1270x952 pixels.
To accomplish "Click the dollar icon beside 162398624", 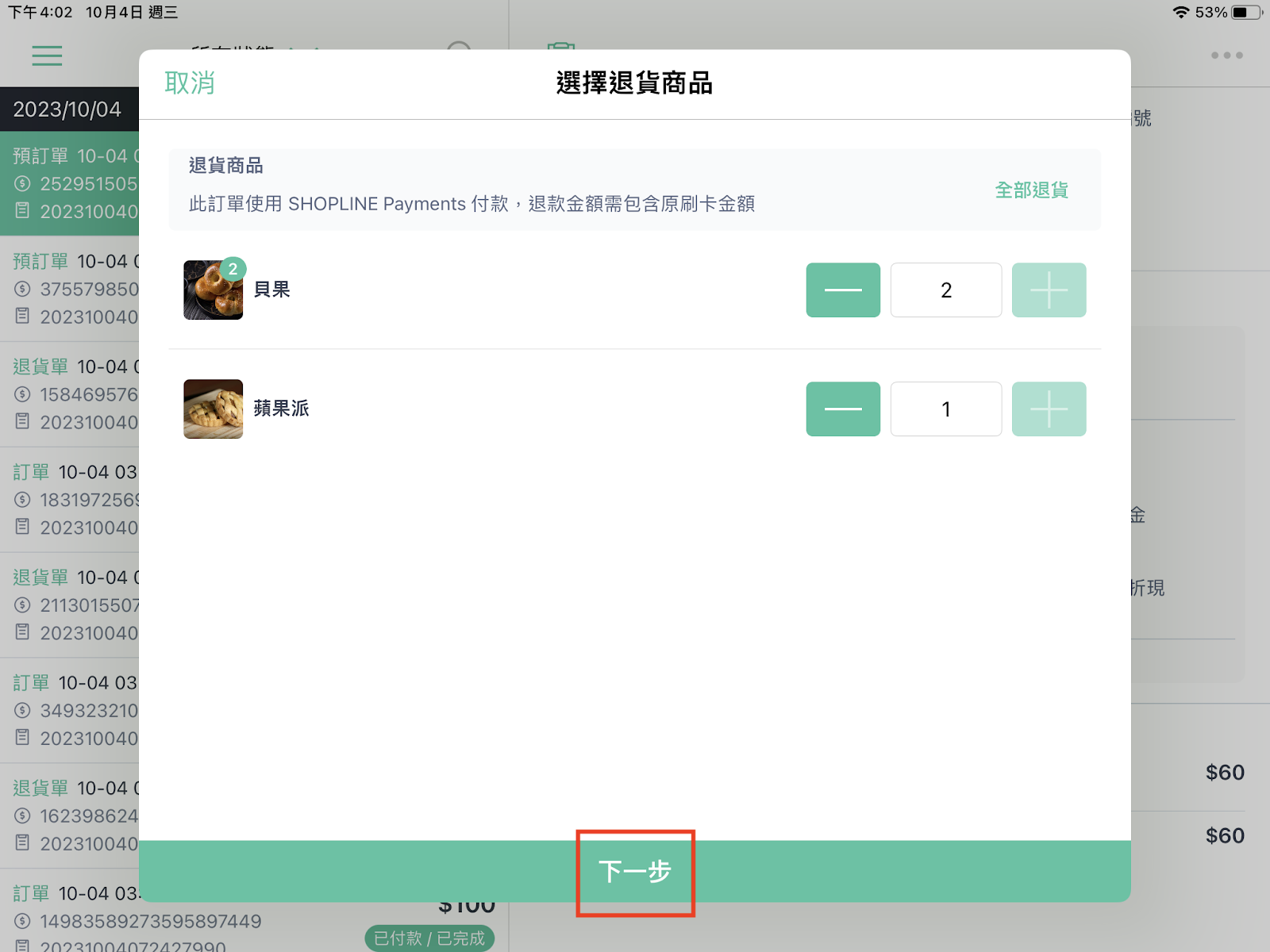I will (x=22, y=816).
